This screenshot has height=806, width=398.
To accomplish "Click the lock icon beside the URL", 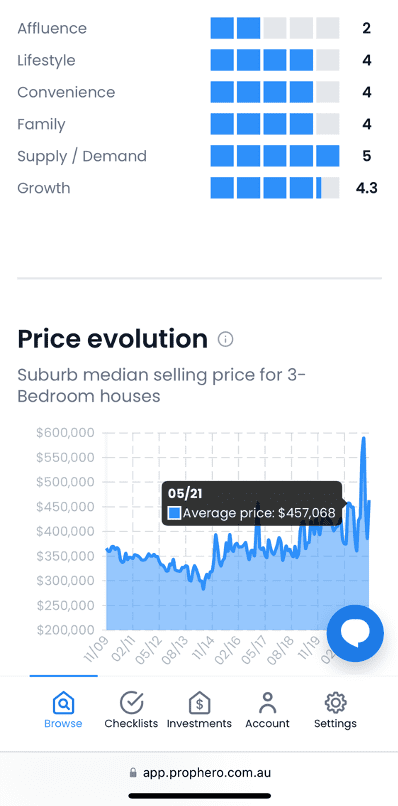I will 133,773.
